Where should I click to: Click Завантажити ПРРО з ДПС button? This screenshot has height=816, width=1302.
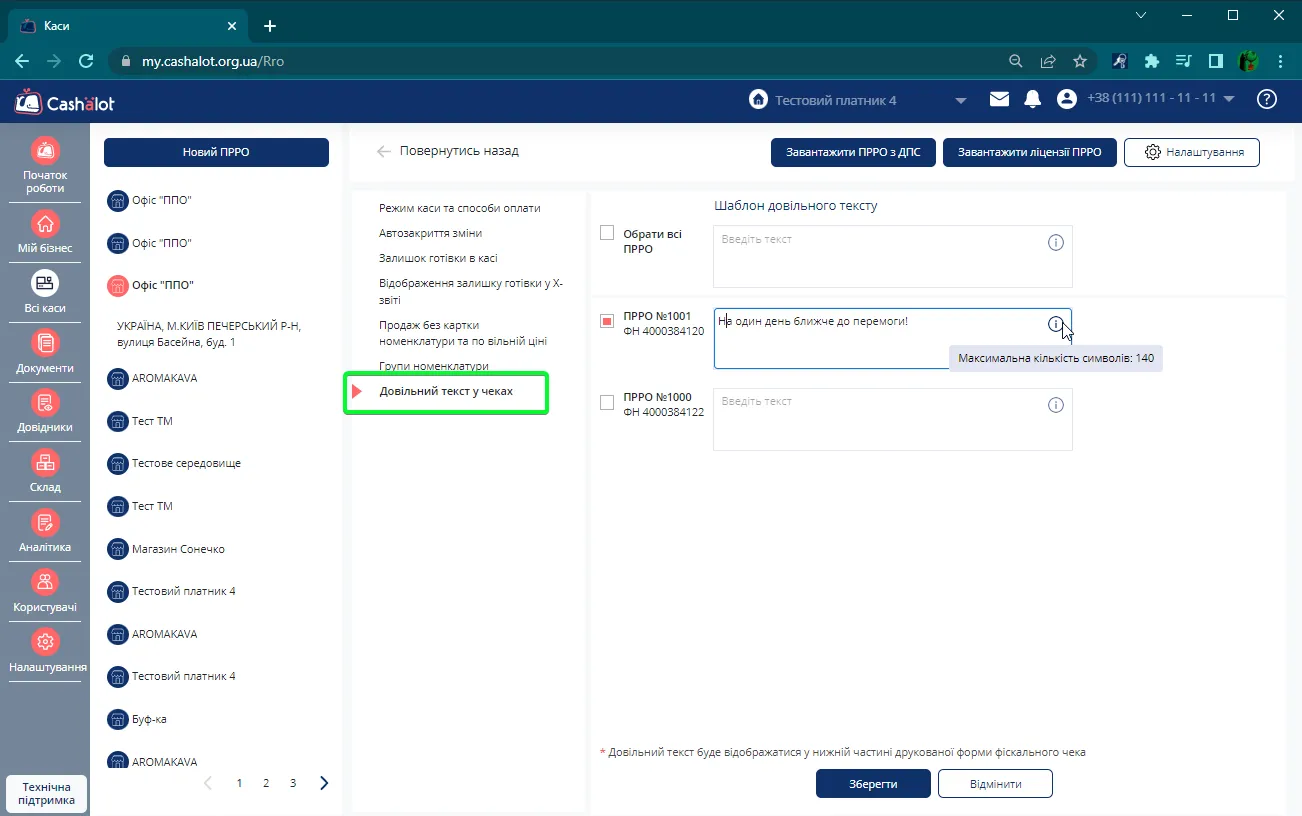853,152
